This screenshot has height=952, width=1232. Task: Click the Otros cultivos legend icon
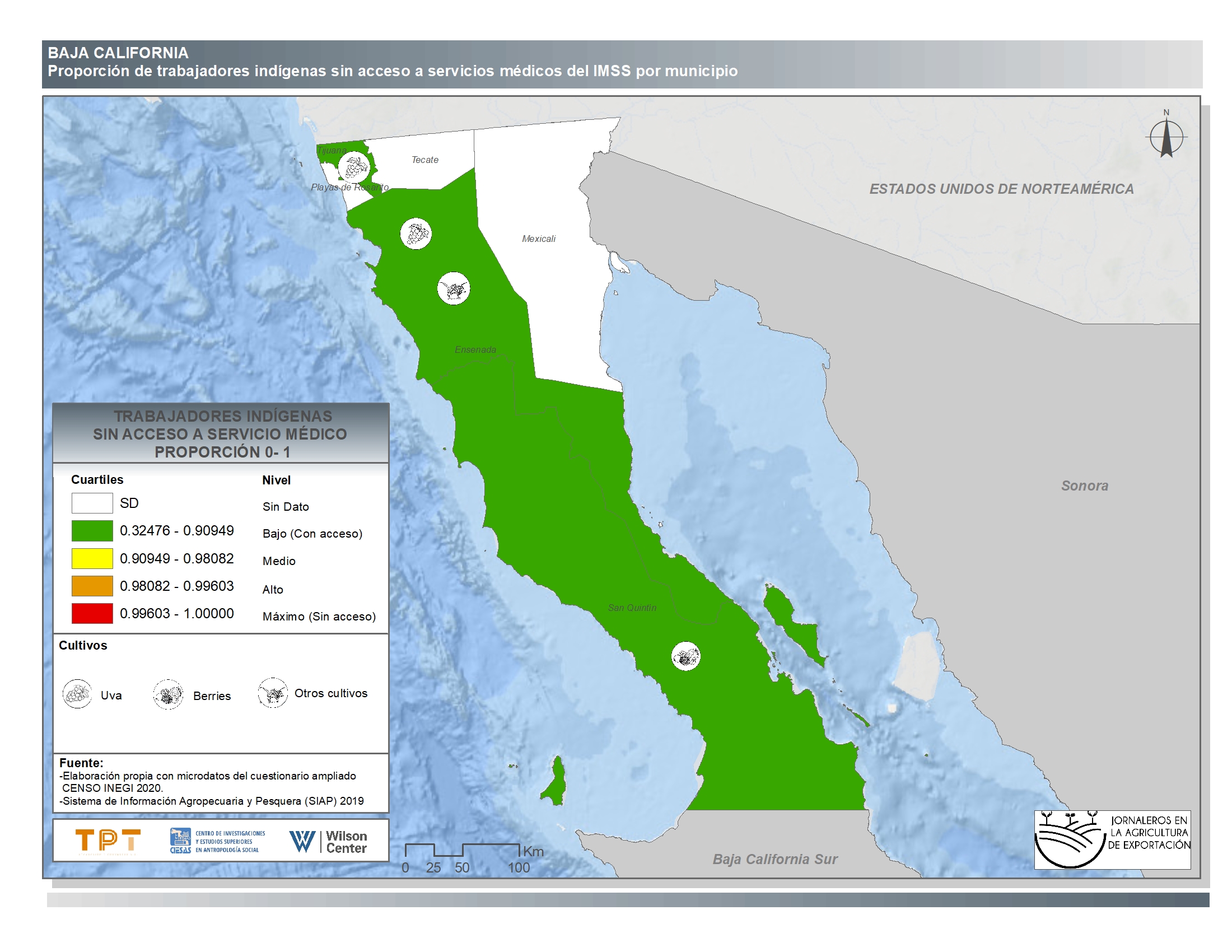tap(273, 693)
